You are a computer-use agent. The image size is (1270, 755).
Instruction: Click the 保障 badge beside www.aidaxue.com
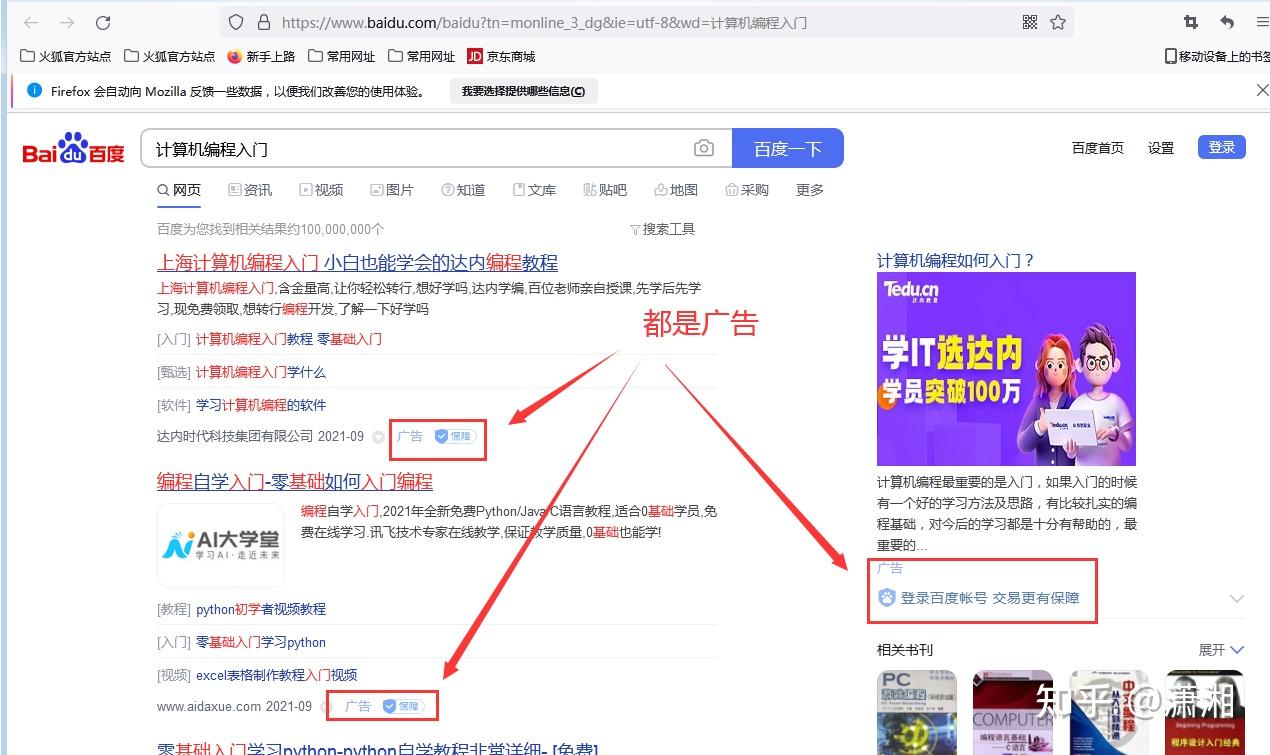pos(403,706)
